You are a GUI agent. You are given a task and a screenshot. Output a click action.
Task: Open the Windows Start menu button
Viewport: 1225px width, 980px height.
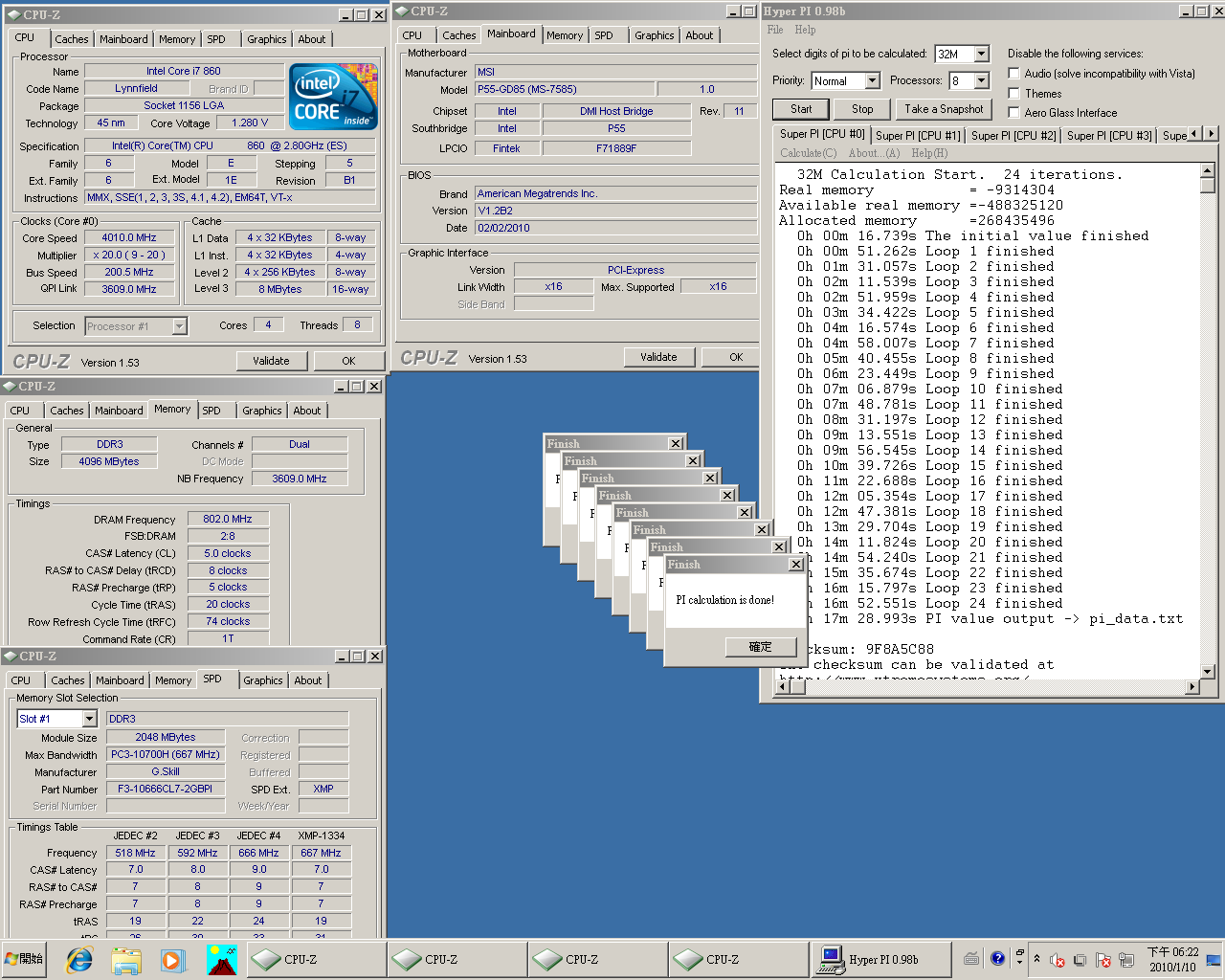pos(25,959)
